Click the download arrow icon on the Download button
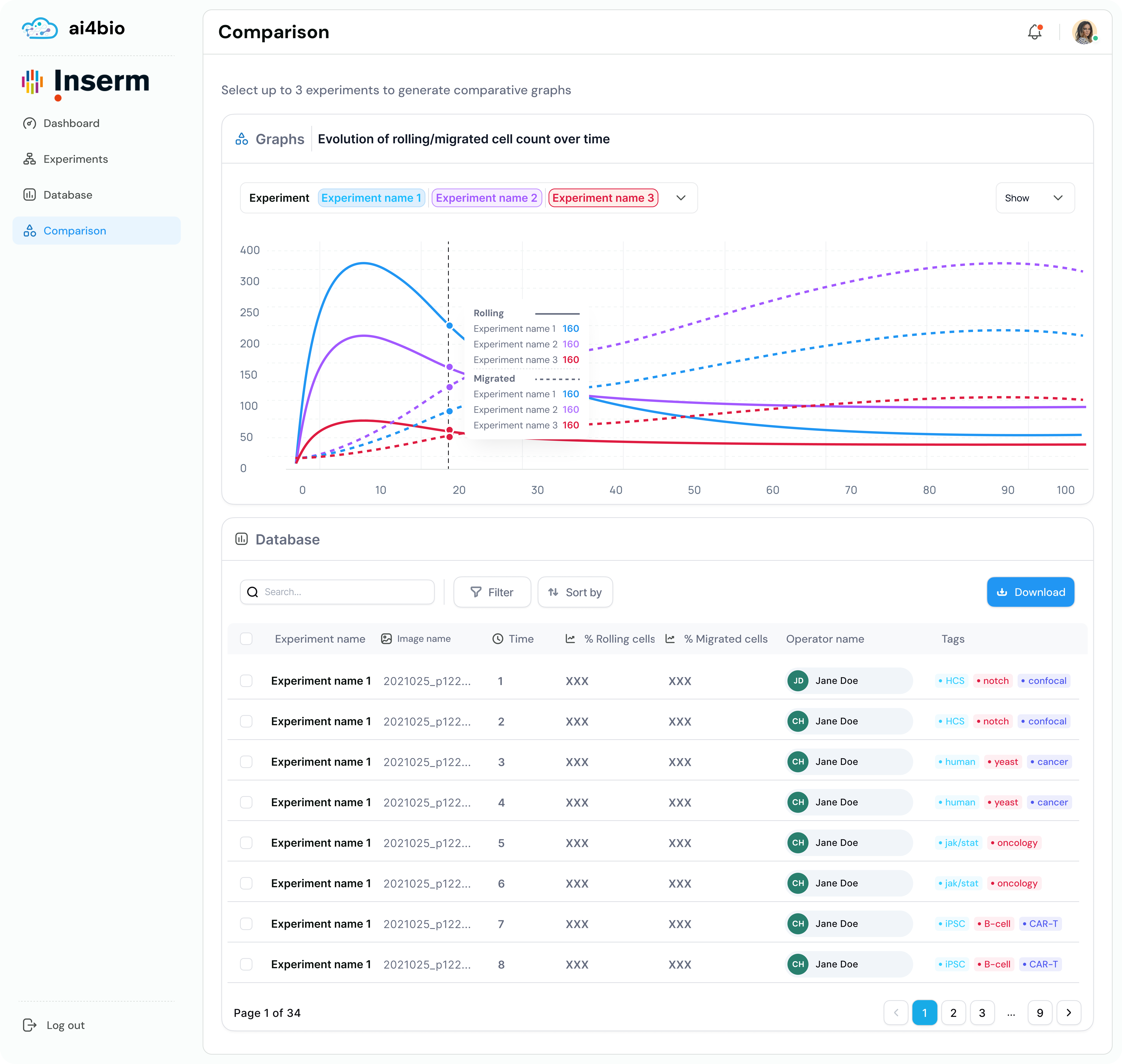The width and height of the screenshot is (1122, 1064). (x=1002, y=592)
